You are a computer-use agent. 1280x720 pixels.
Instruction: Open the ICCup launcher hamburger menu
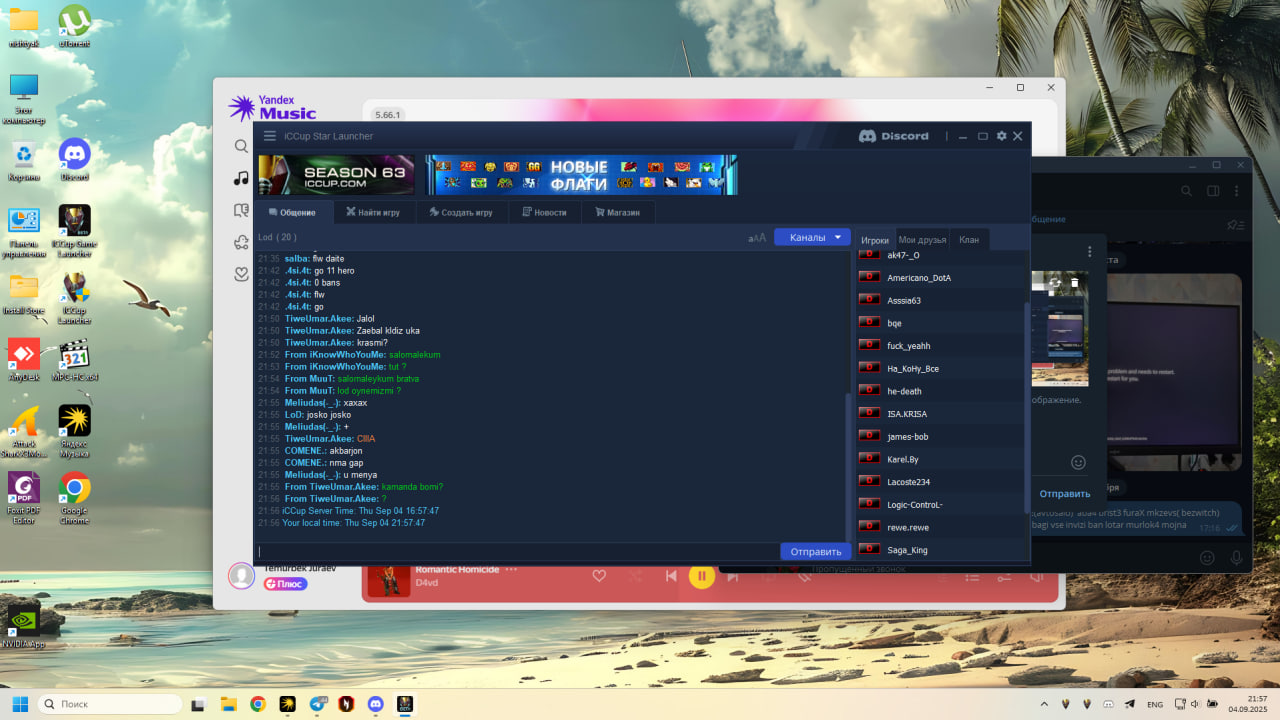point(269,136)
